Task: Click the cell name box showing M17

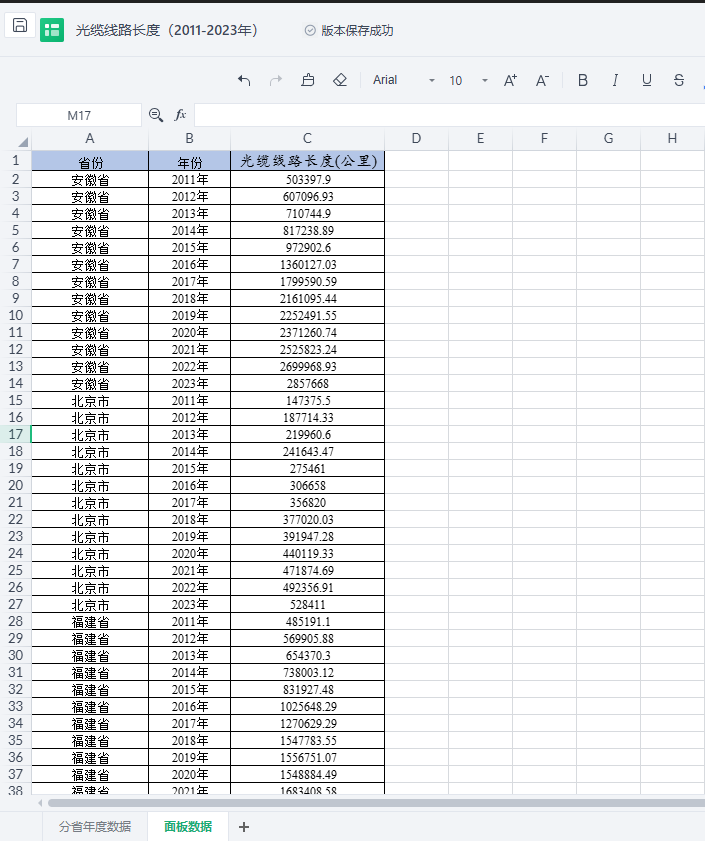Action: [x=79, y=115]
